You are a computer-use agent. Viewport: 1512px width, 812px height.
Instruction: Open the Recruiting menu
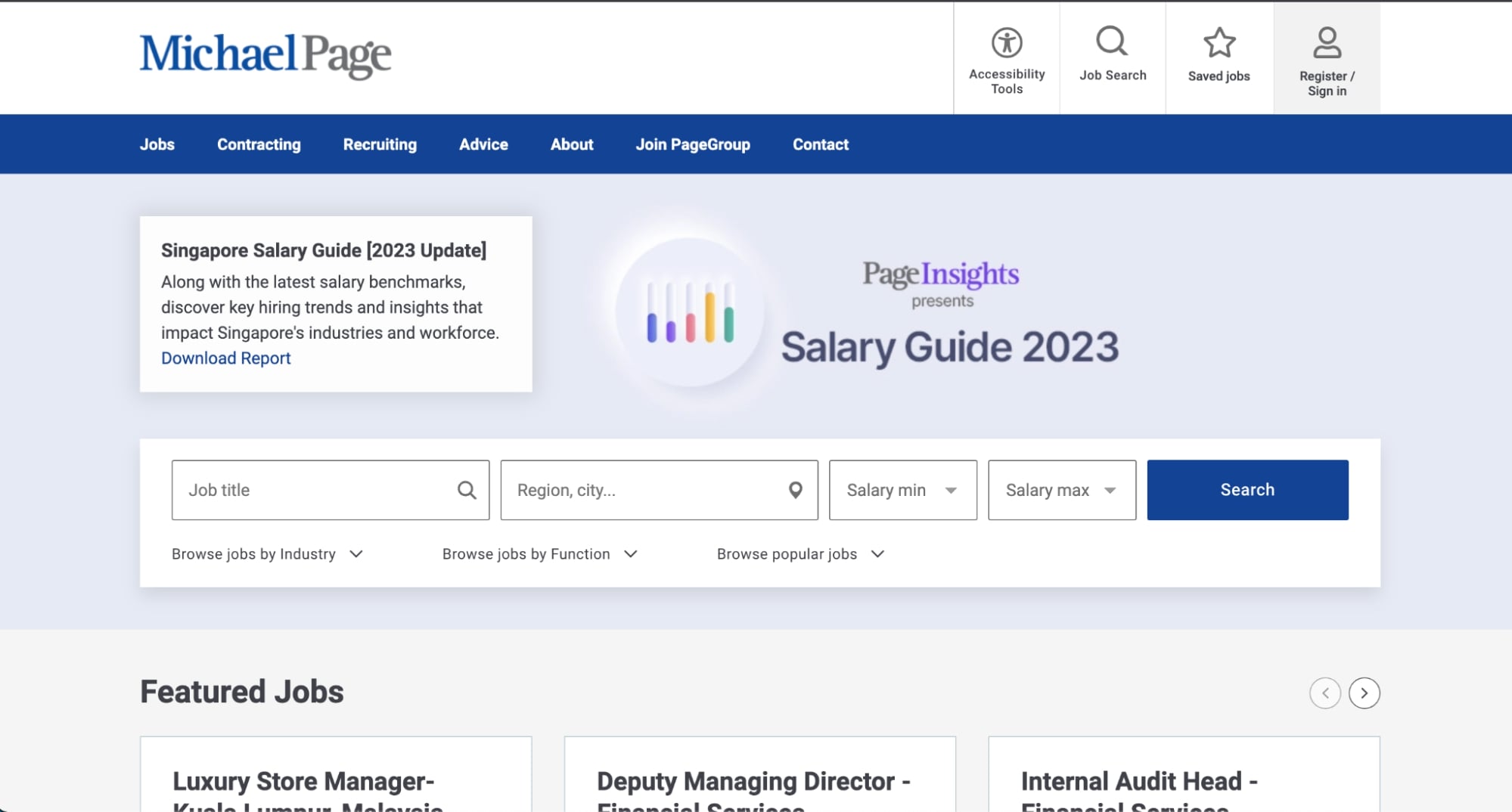(x=380, y=144)
